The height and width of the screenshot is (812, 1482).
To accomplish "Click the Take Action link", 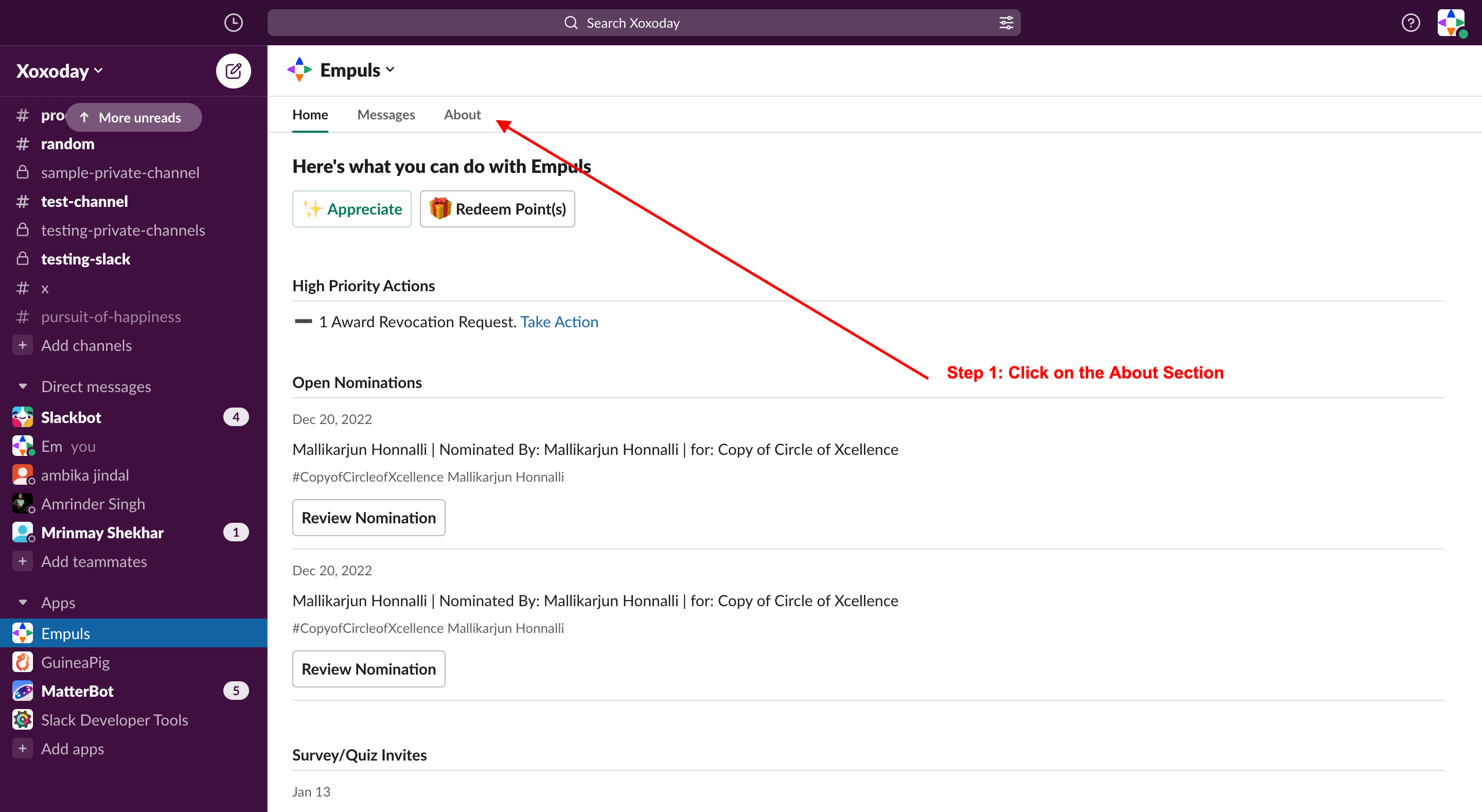I will (559, 322).
